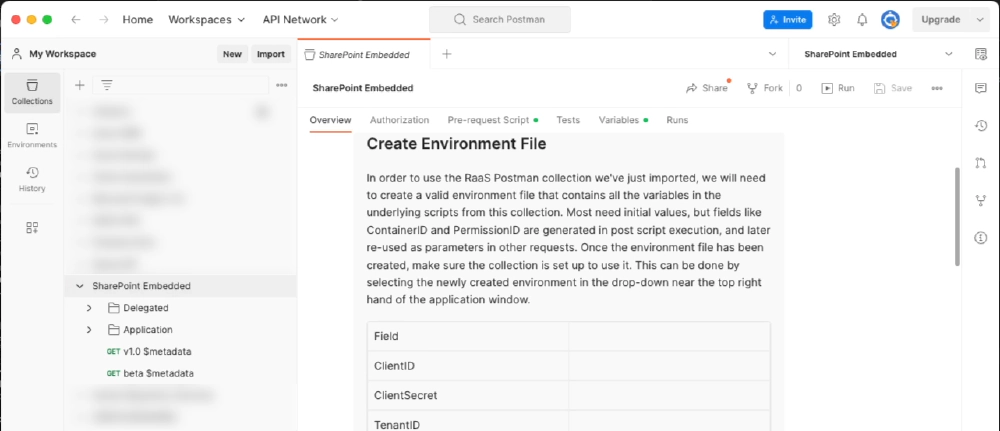The image size is (1000, 431).
Task: Select the SharePoint Embedded open tab
Action: 364,54
